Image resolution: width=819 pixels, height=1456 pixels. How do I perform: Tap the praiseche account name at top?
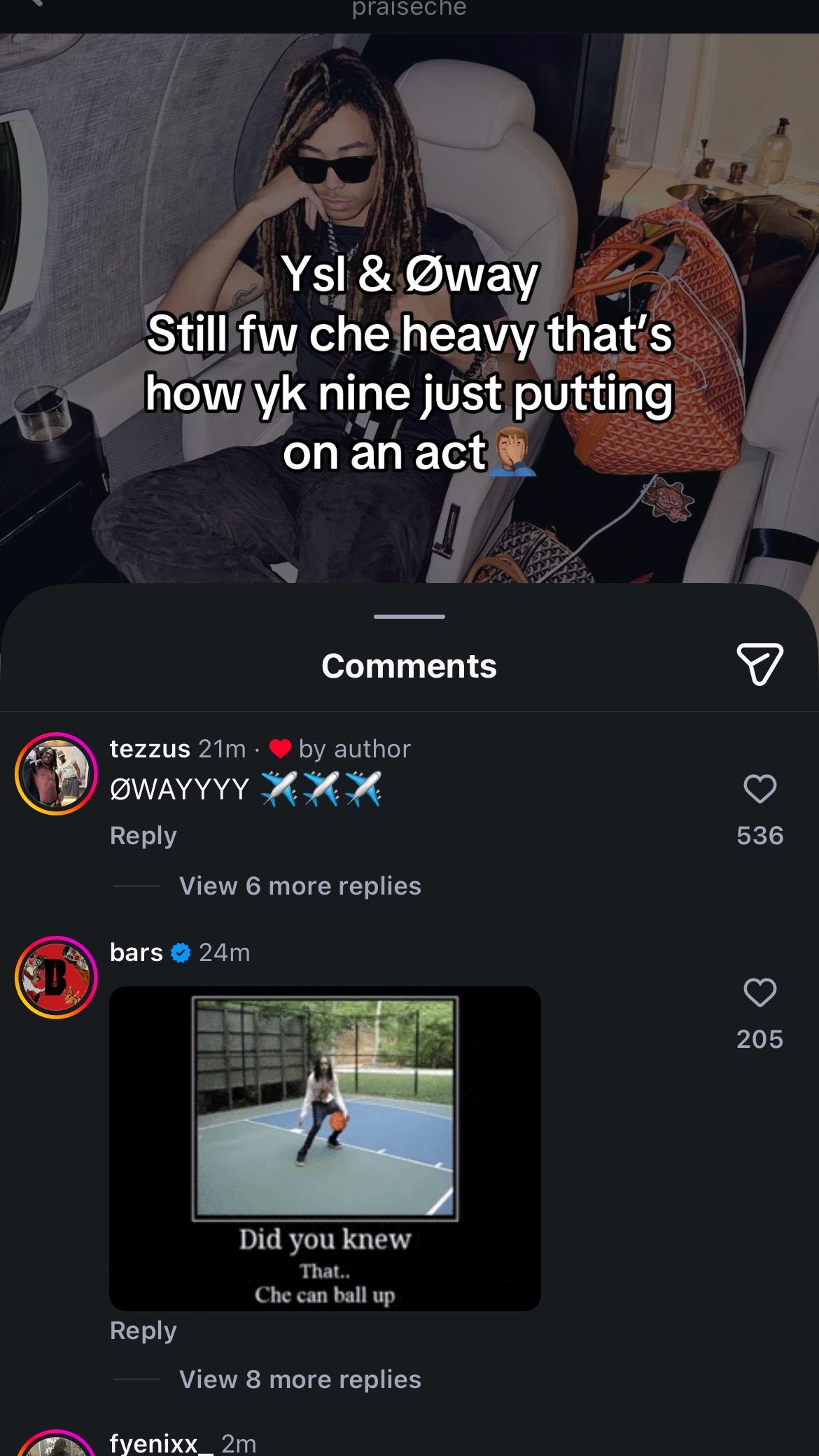(409, 8)
